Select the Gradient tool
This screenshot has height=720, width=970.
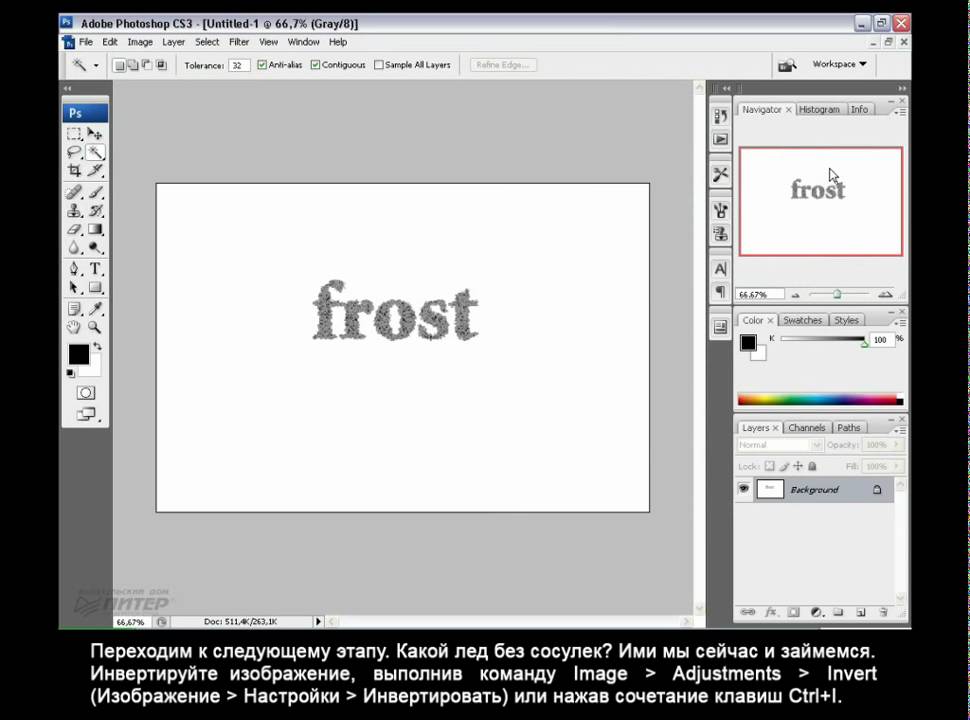pos(95,229)
